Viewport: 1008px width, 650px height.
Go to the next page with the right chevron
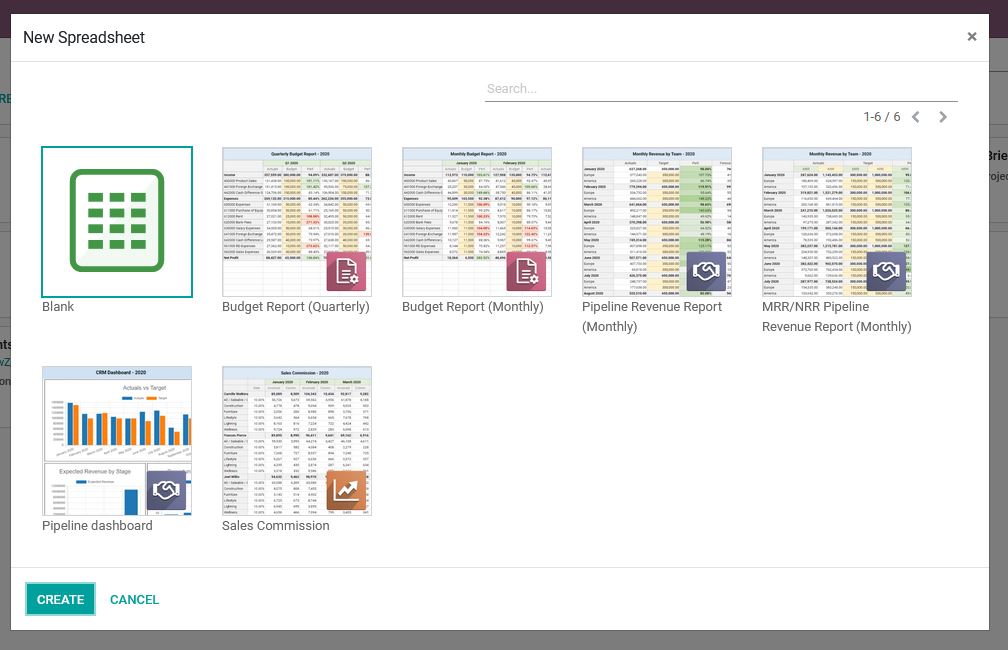pyautogui.click(x=943, y=117)
